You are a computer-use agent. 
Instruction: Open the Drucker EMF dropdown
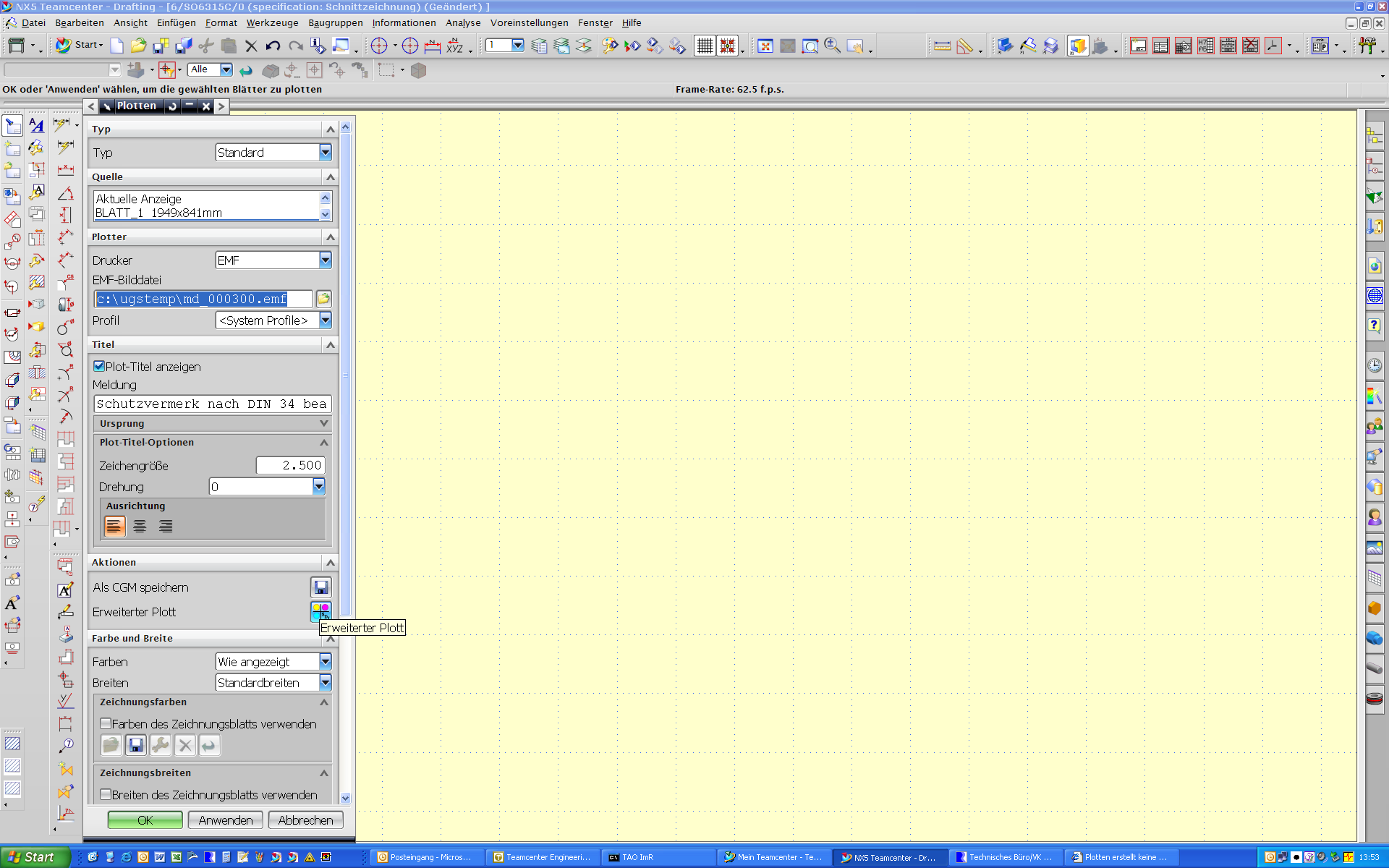coord(325,260)
